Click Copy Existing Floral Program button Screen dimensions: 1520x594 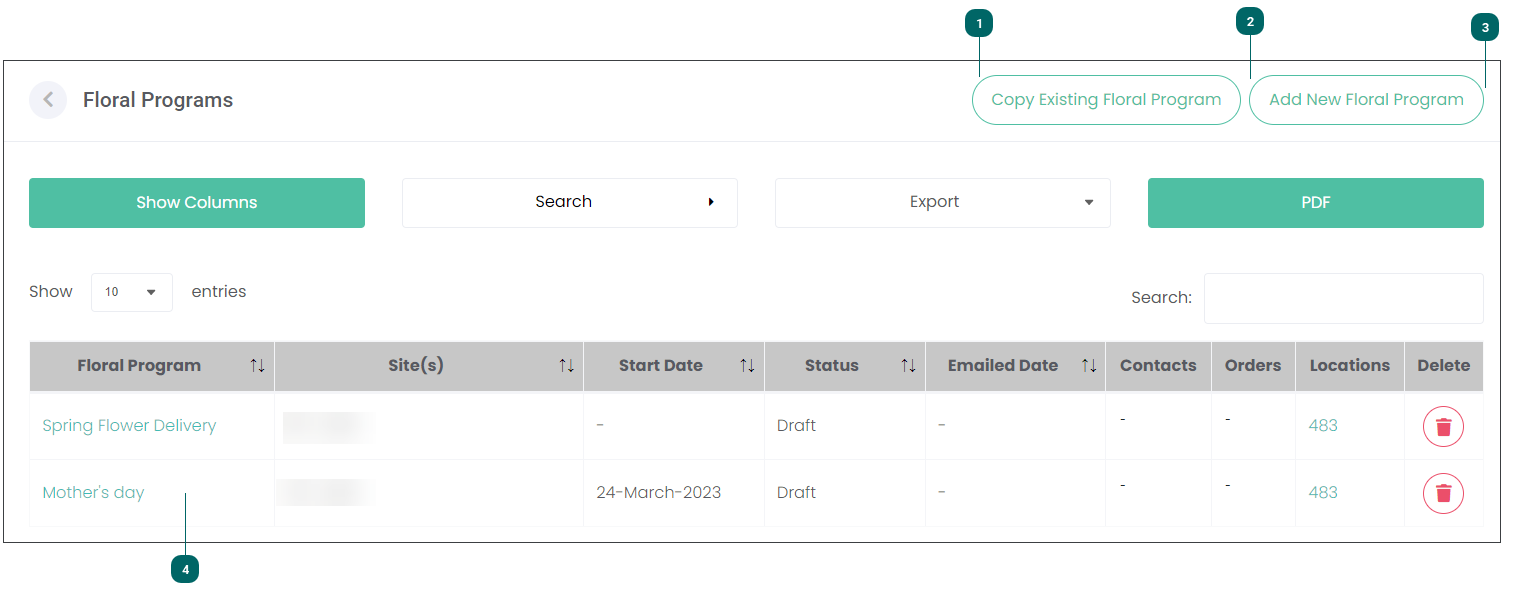(1106, 100)
